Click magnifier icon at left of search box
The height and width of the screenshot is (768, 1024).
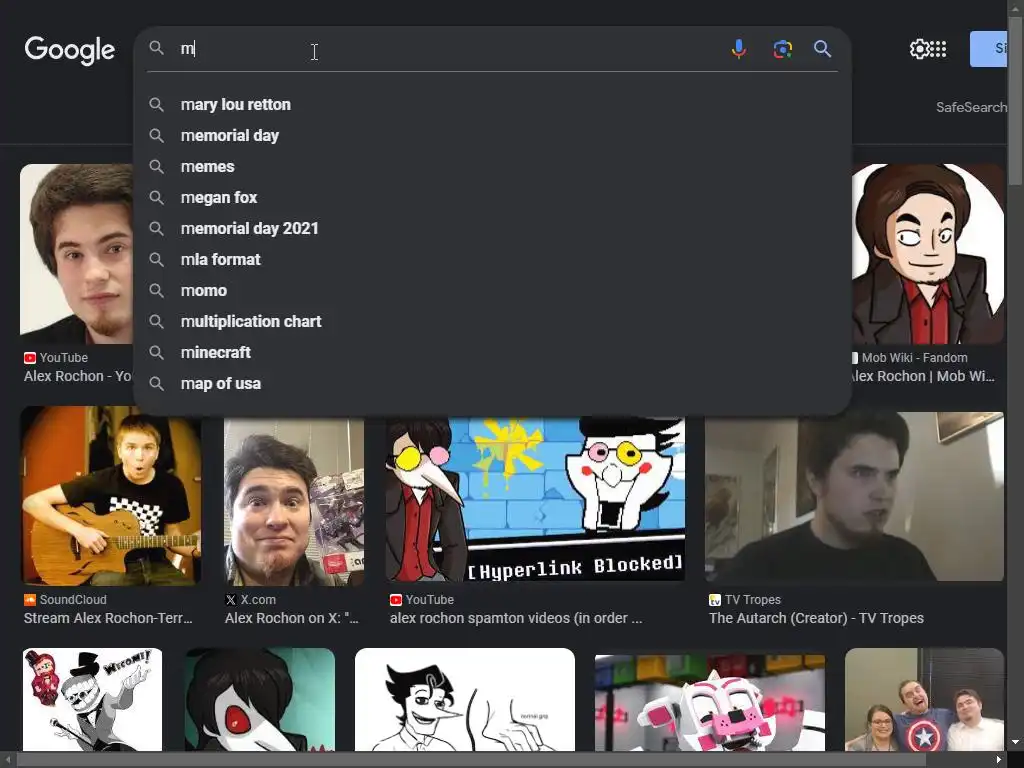point(156,48)
